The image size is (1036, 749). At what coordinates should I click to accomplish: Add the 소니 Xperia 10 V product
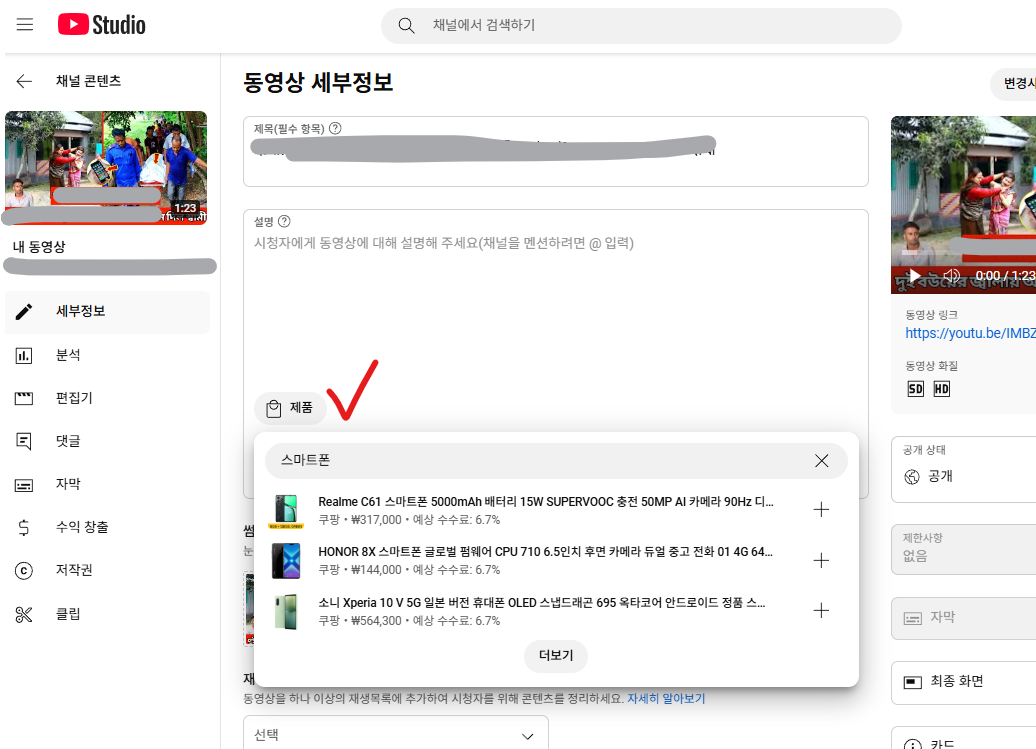[821, 611]
